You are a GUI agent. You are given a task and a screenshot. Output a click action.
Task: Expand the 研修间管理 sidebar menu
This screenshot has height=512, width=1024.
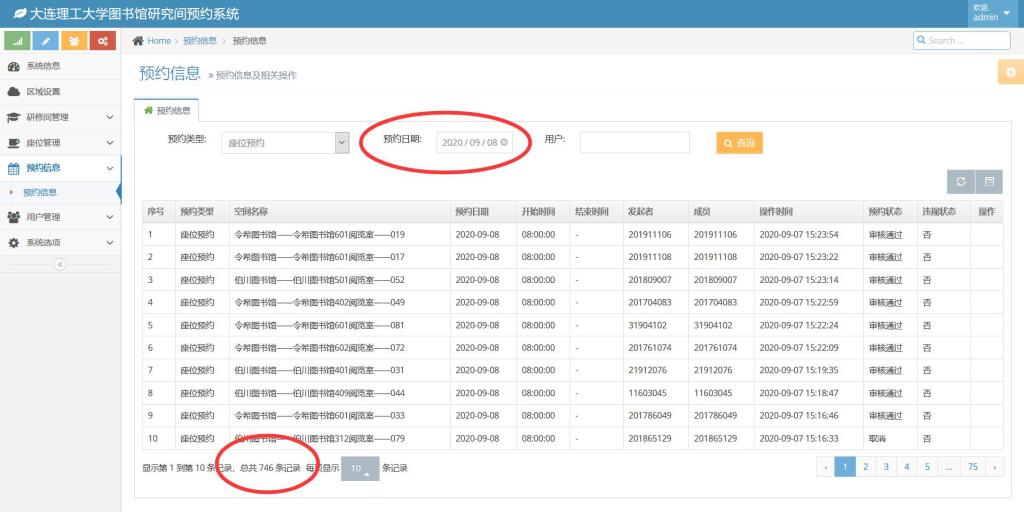pos(60,117)
